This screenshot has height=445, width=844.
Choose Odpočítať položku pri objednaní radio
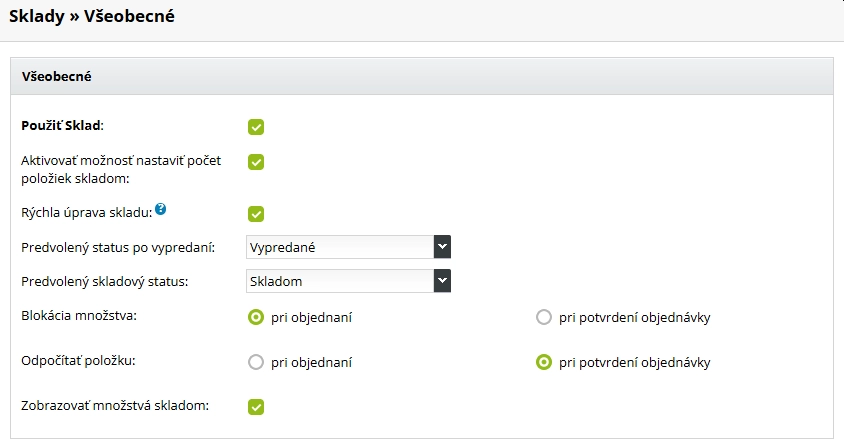[256, 362]
